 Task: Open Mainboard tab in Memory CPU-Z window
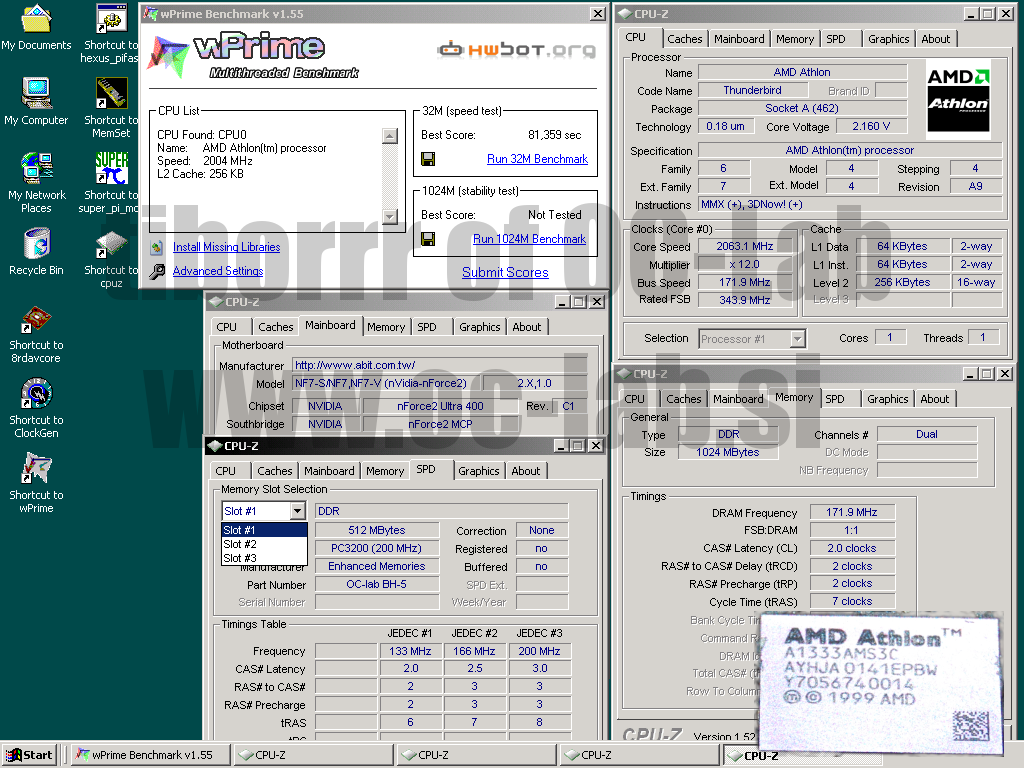click(738, 399)
